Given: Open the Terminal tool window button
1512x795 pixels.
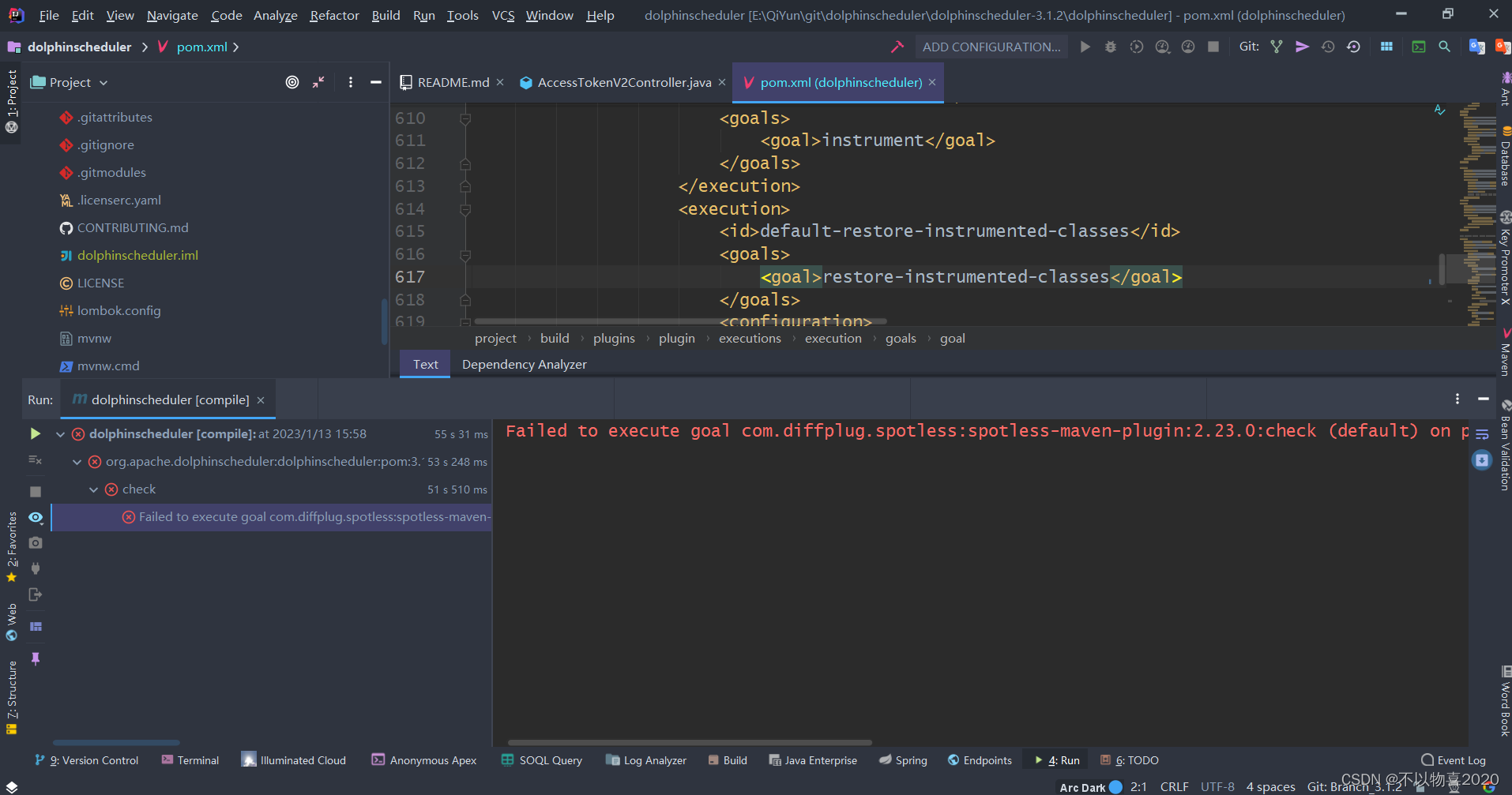Looking at the screenshot, I should (190, 760).
